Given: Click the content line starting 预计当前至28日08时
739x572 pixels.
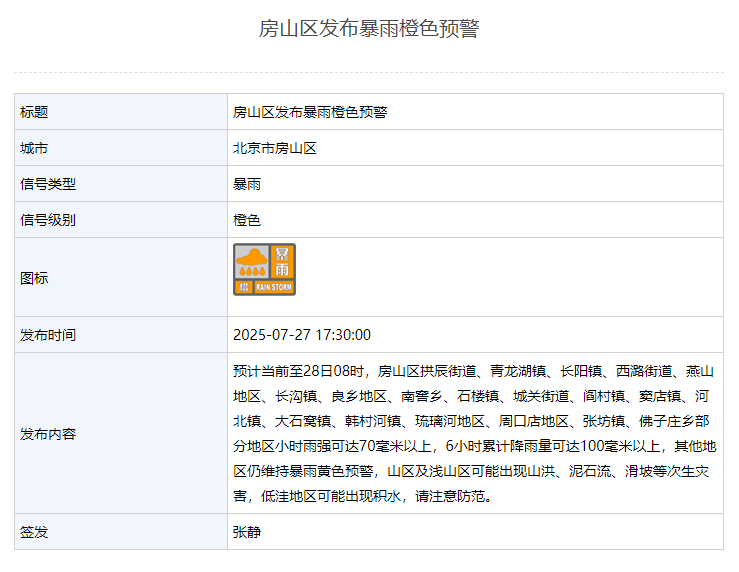Looking at the screenshot, I should pos(473,371).
